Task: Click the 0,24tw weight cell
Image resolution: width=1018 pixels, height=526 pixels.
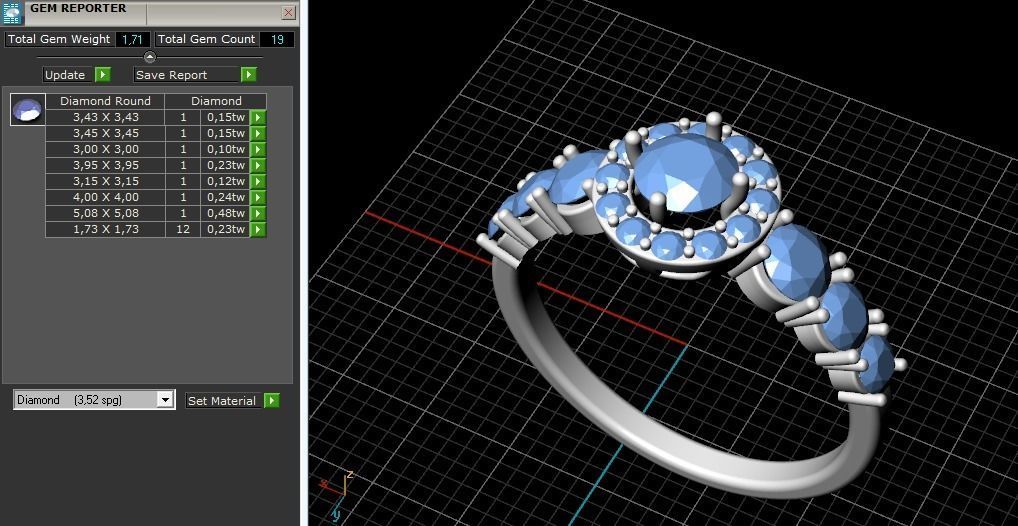Action: coord(226,197)
